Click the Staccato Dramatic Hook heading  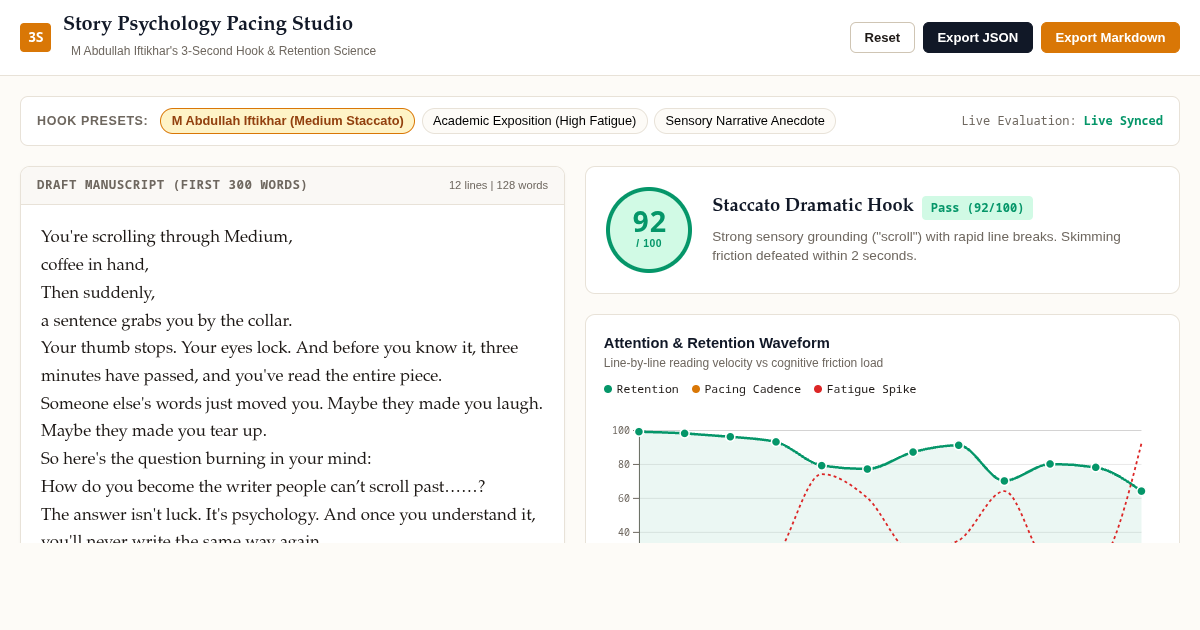(x=812, y=205)
